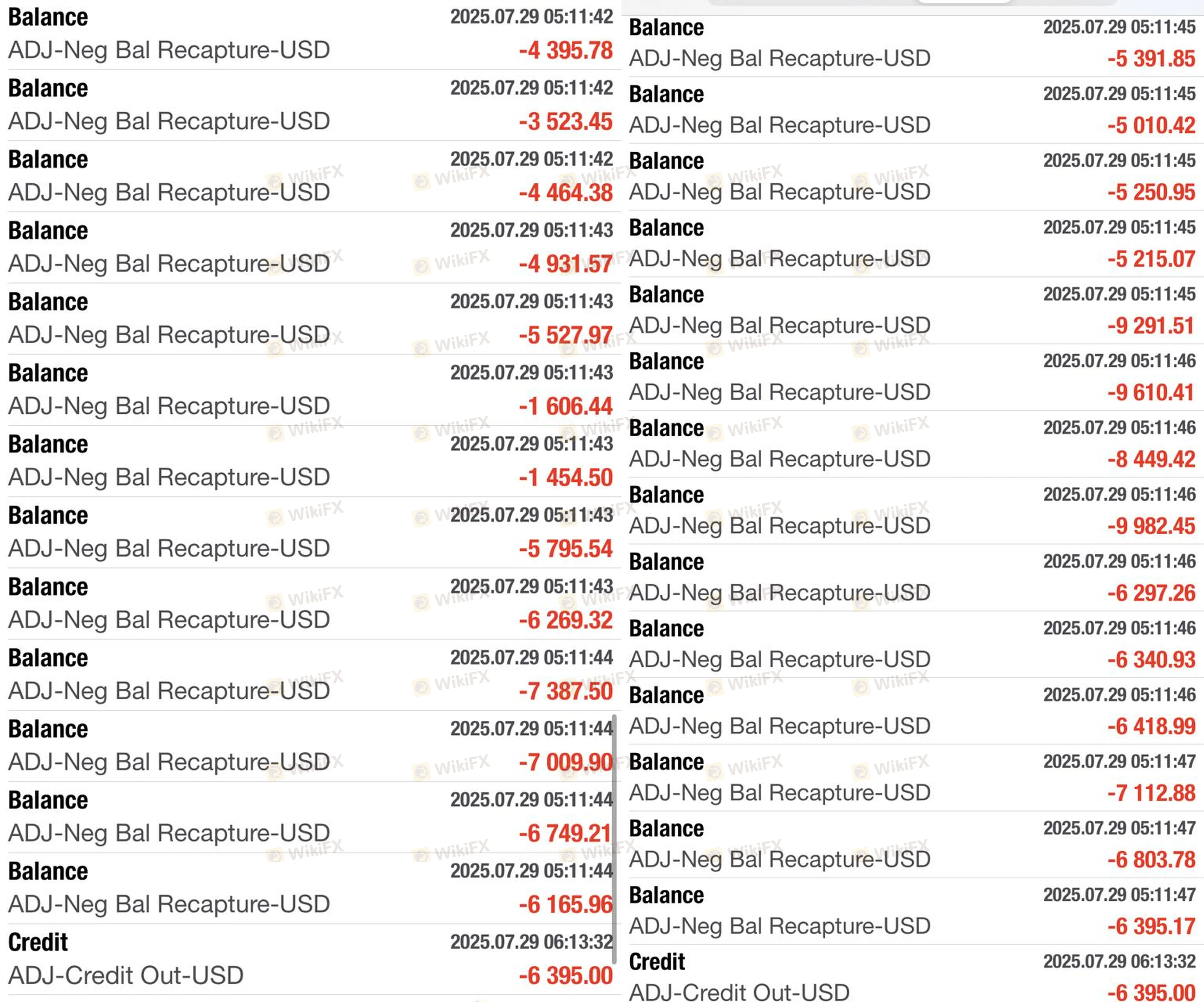Open the -9 982.45 balance entry

[912, 511]
